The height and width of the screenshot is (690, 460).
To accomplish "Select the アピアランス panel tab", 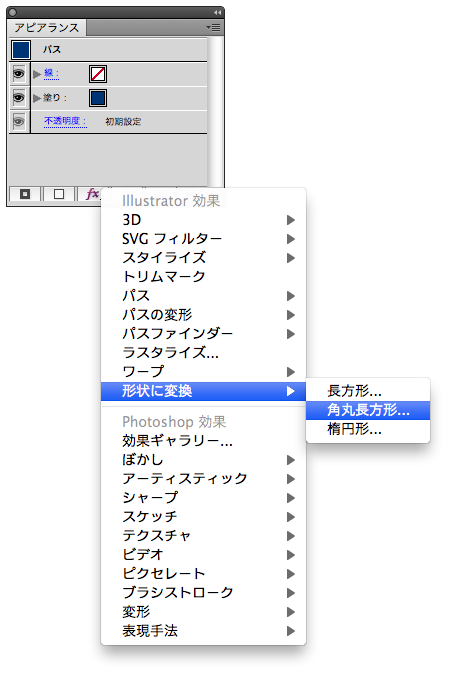I will tap(47, 28).
